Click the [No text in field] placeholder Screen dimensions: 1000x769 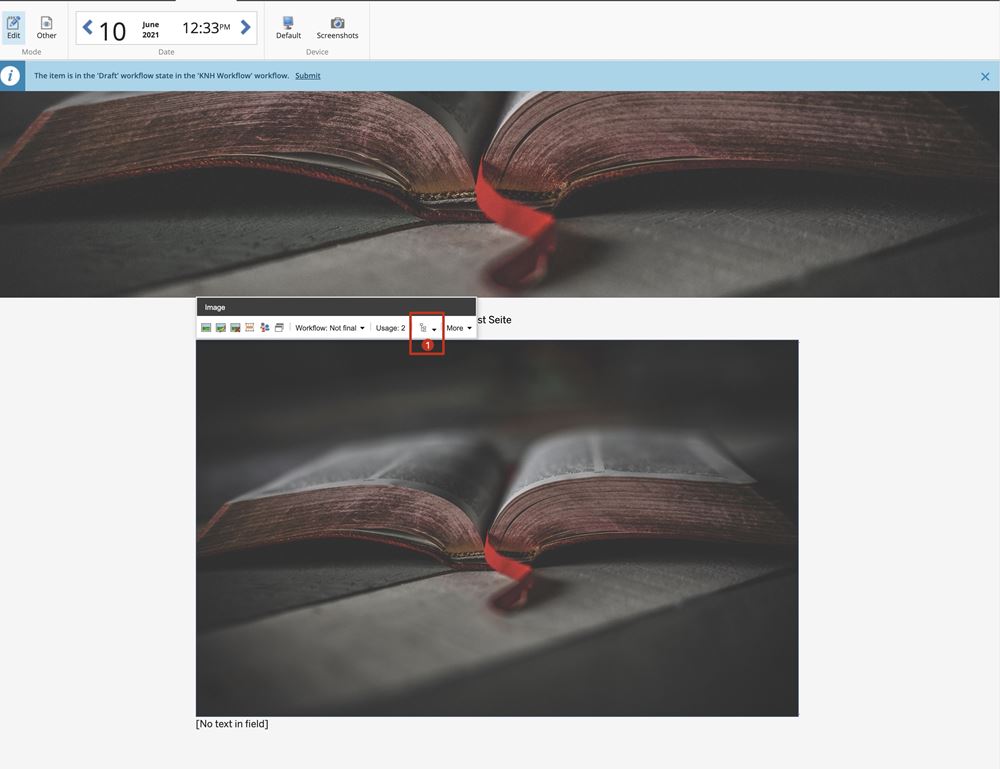pos(232,724)
